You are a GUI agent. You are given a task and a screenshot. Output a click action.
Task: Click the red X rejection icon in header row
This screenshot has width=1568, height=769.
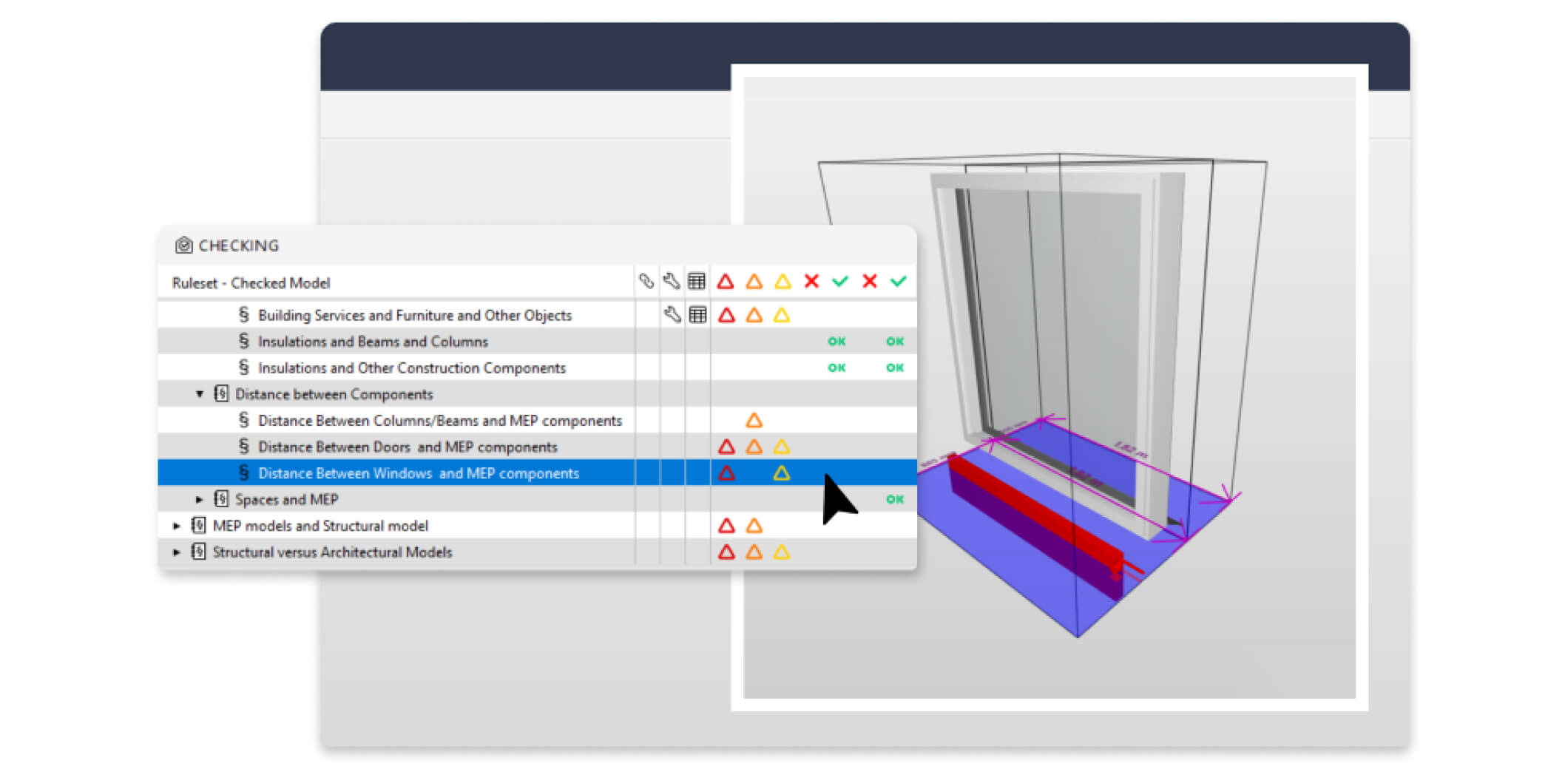point(811,281)
